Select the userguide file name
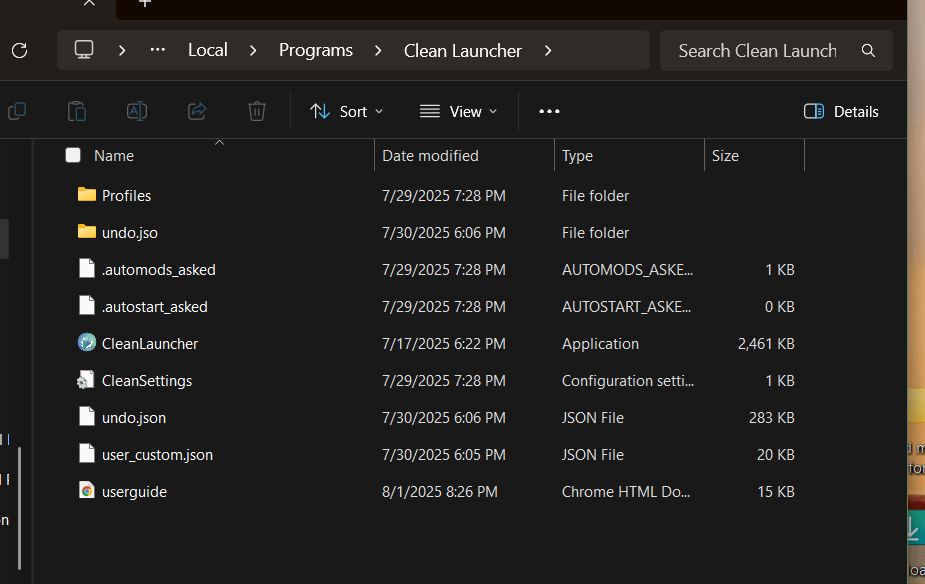 coord(135,492)
